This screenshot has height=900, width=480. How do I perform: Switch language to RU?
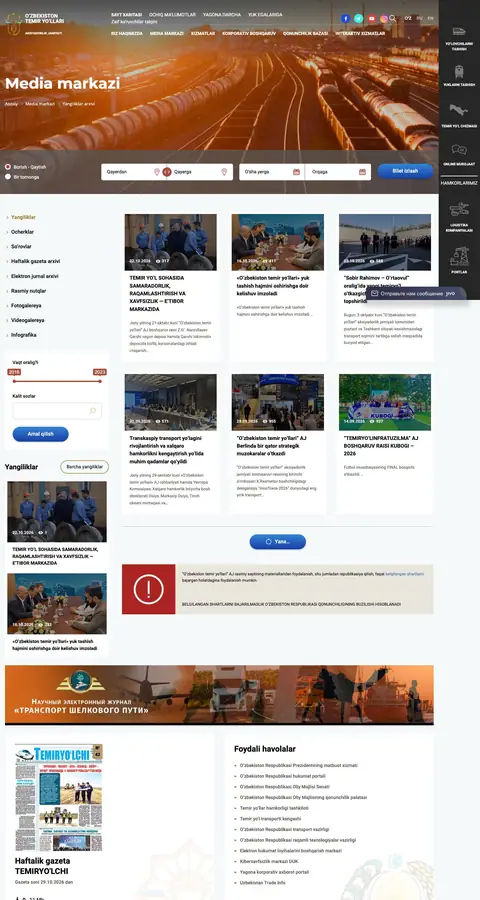click(420, 18)
